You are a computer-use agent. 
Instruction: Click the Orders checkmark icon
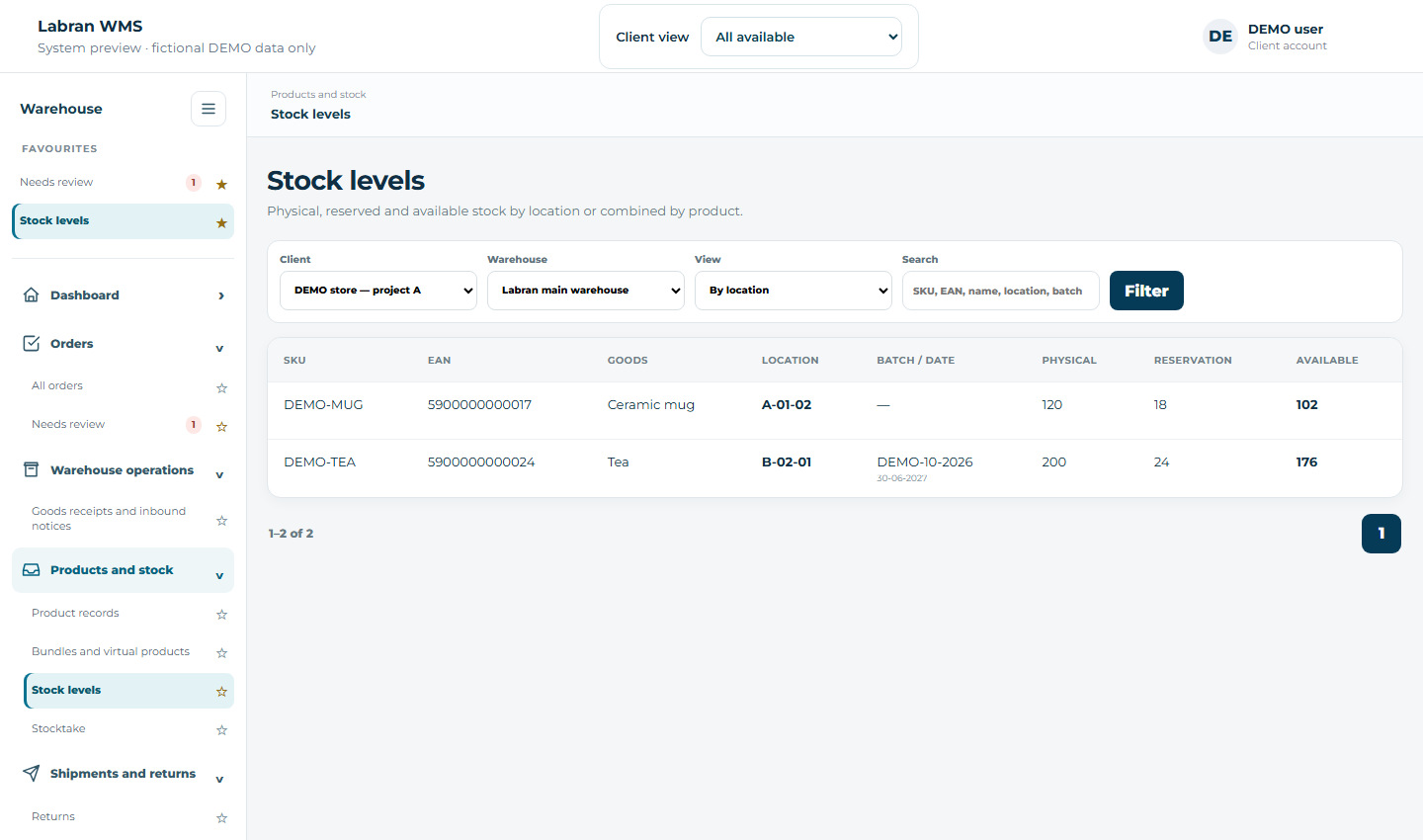coord(32,343)
